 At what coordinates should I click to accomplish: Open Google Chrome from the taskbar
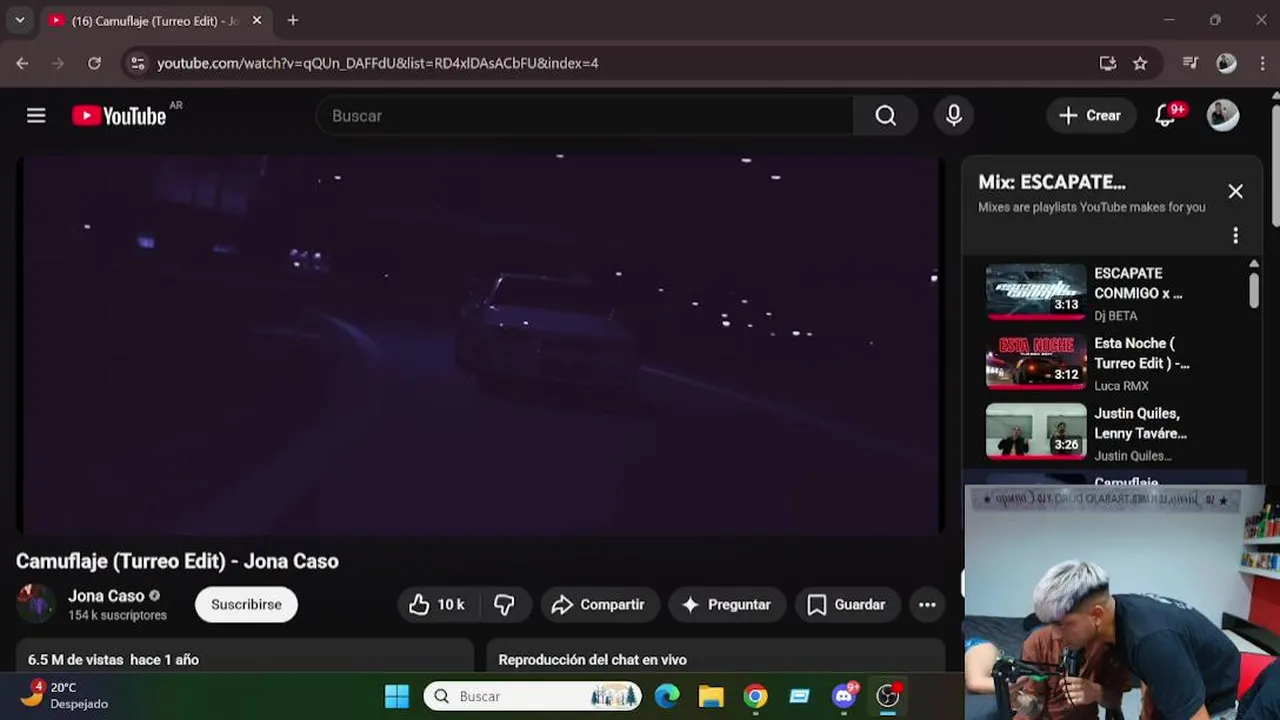pos(755,696)
